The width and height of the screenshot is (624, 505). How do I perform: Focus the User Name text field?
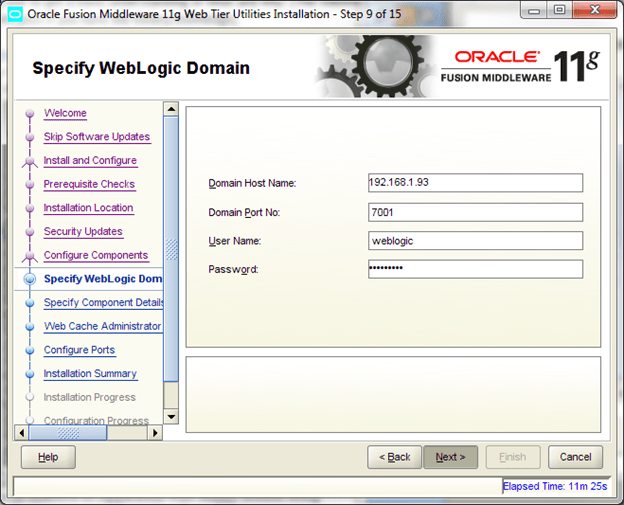click(474, 241)
